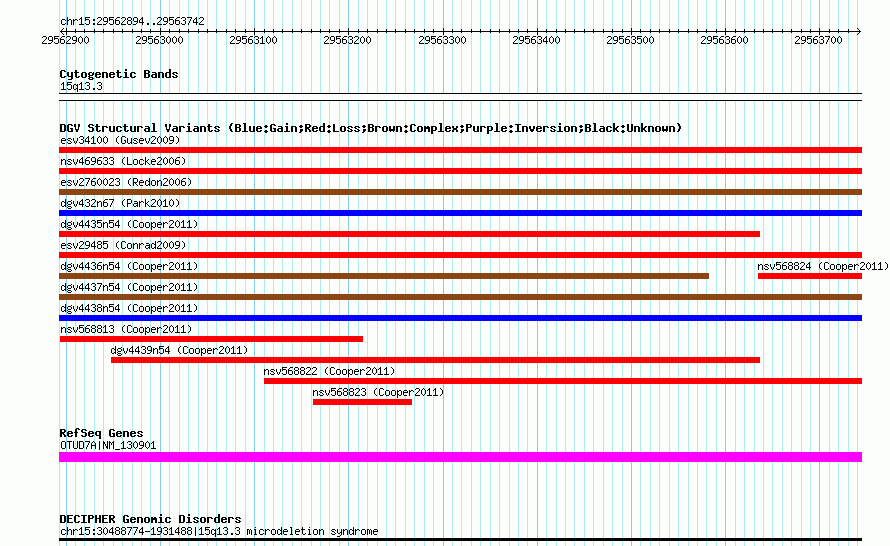Click the RefSeq Genes track title
Screen dimensions: 890x546
click(101, 434)
